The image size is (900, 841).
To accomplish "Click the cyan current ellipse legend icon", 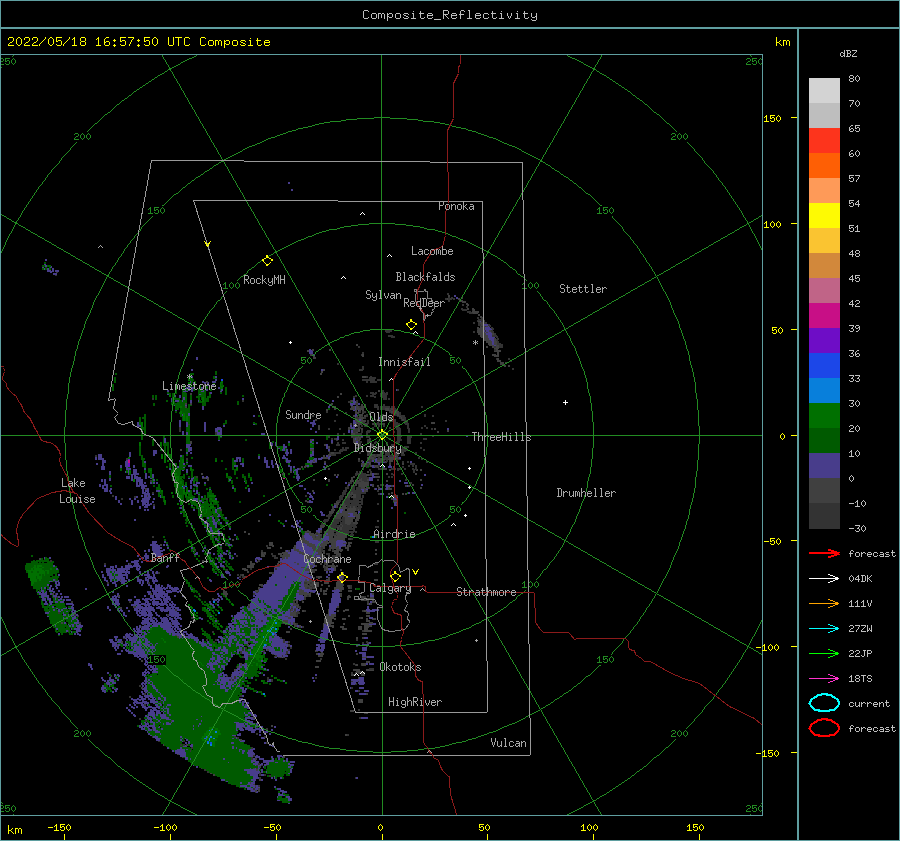I will tap(824, 703).
